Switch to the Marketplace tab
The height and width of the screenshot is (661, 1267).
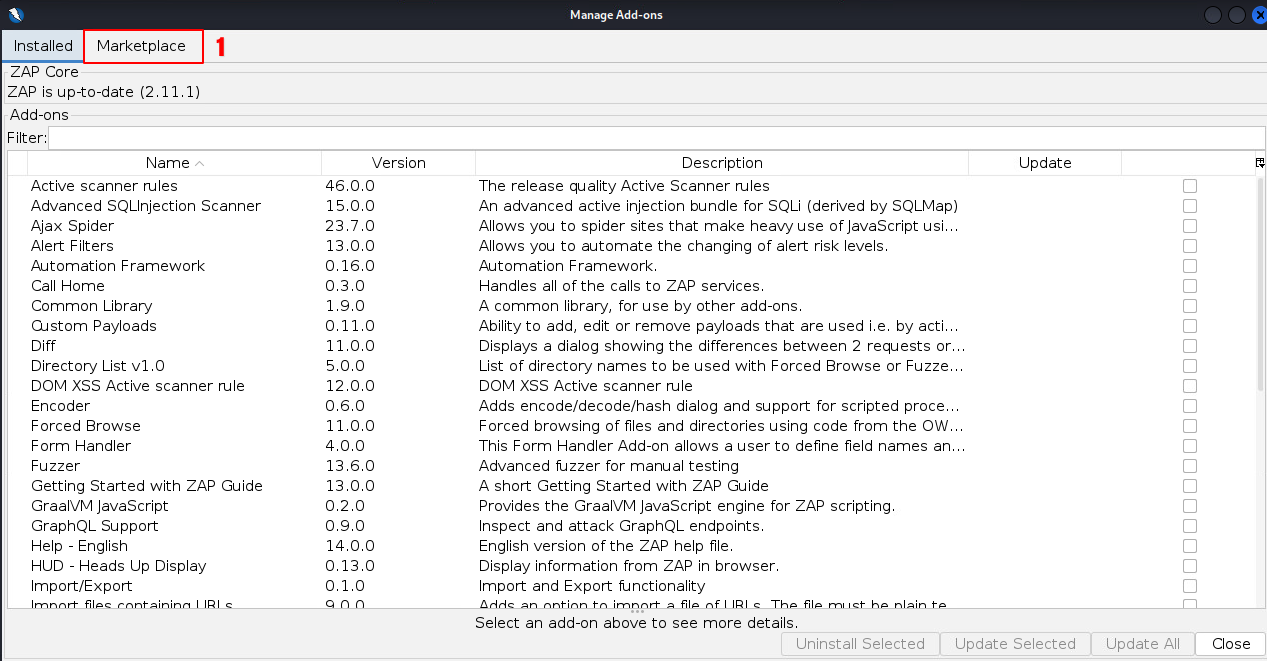point(141,46)
